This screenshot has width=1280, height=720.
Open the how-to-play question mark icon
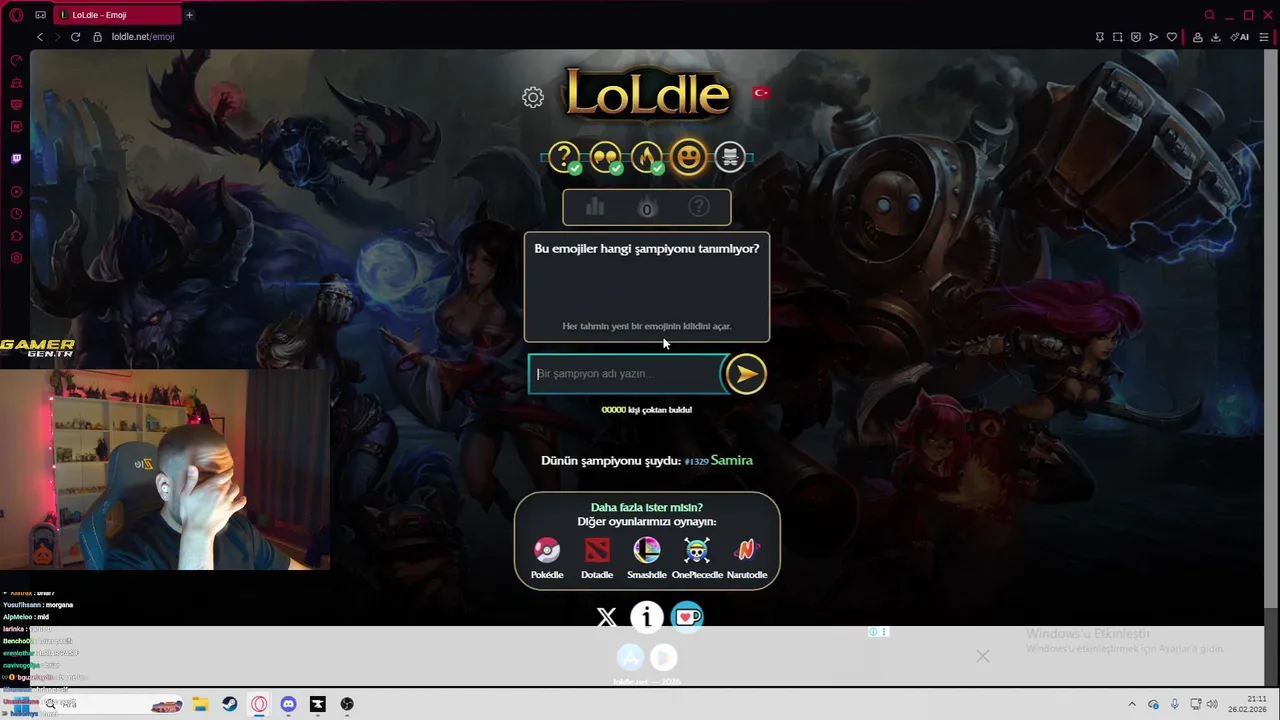click(699, 207)
